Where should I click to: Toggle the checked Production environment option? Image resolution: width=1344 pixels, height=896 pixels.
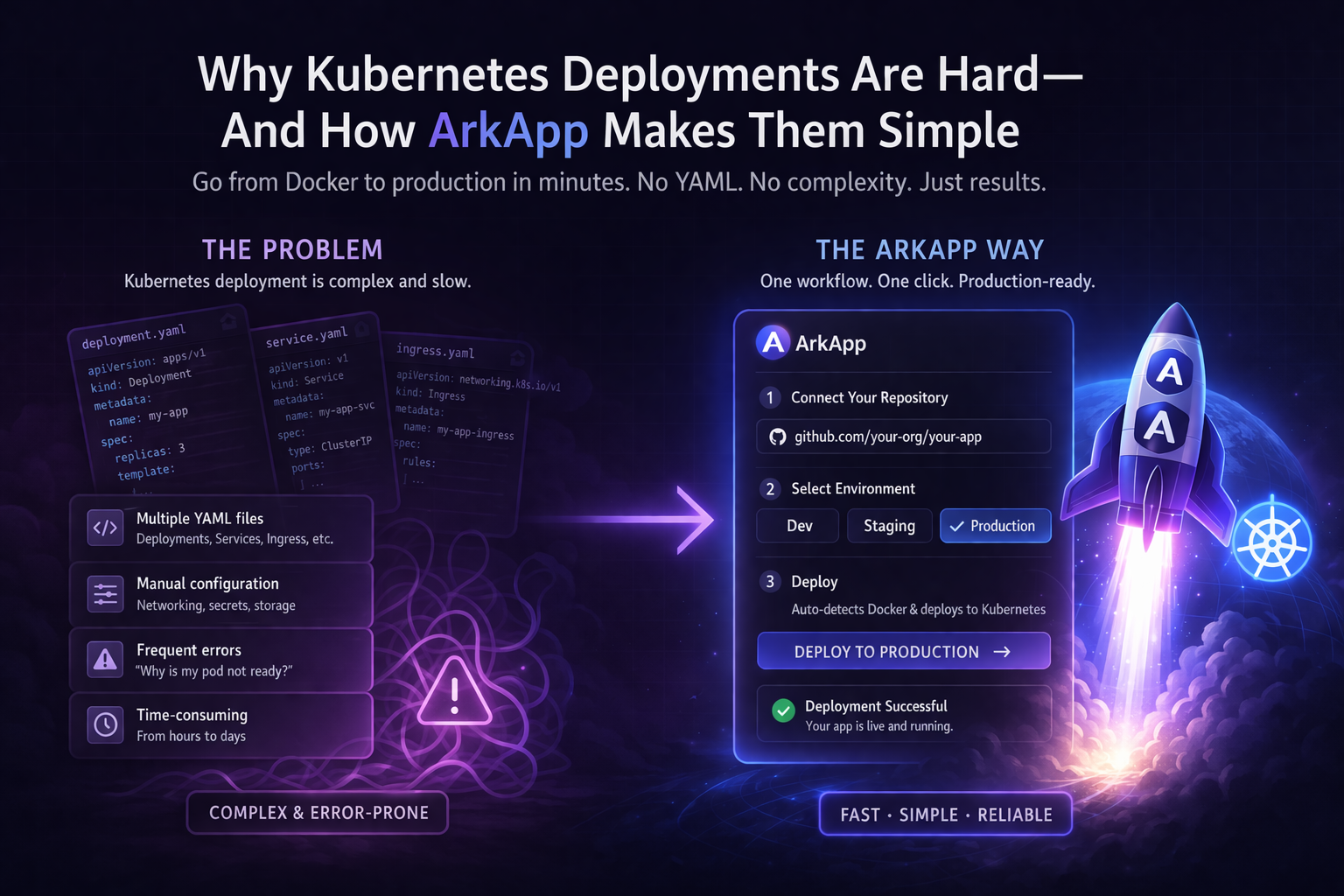point(995,526)
